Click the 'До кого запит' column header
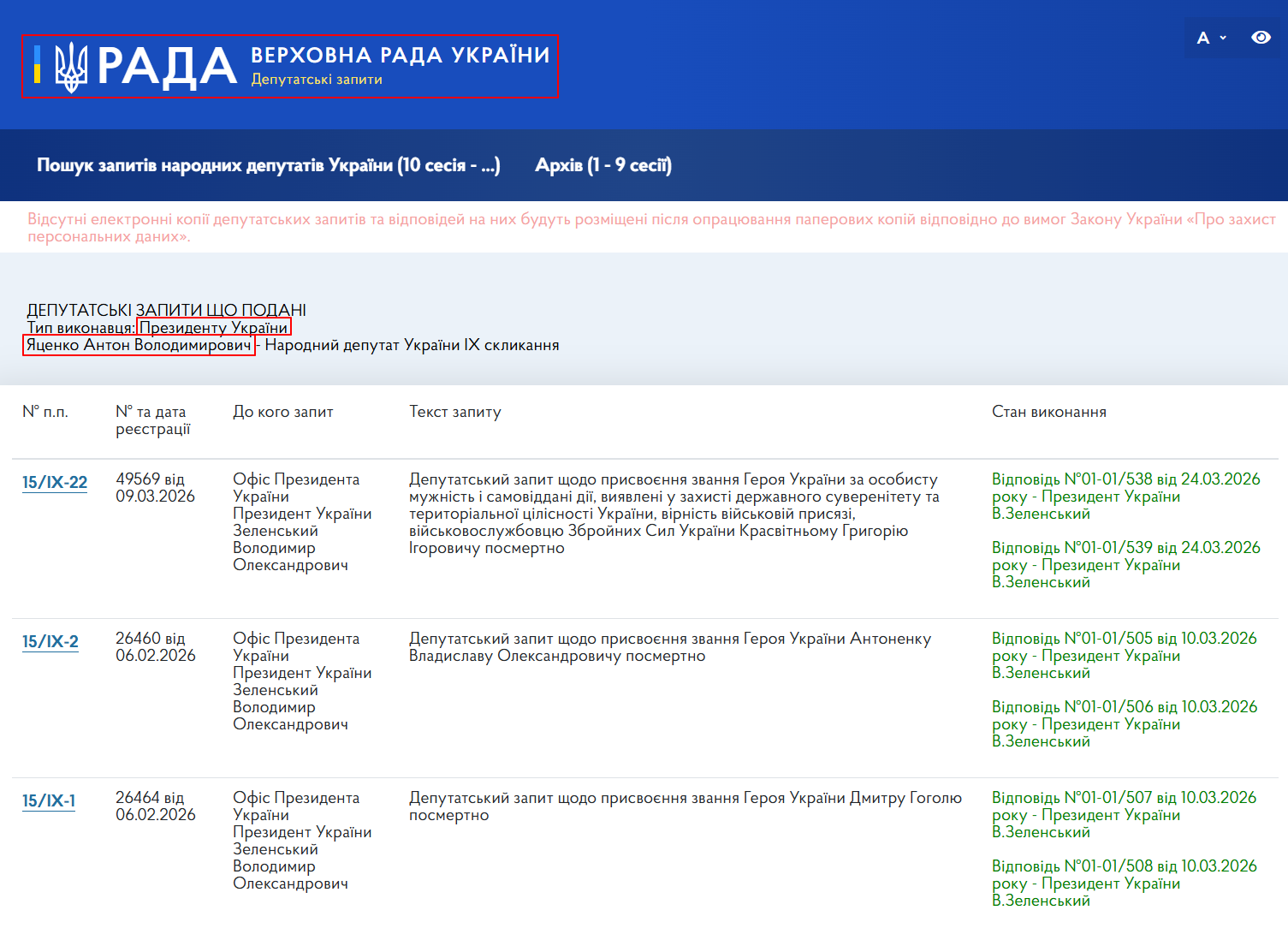 tap(283, 412)
